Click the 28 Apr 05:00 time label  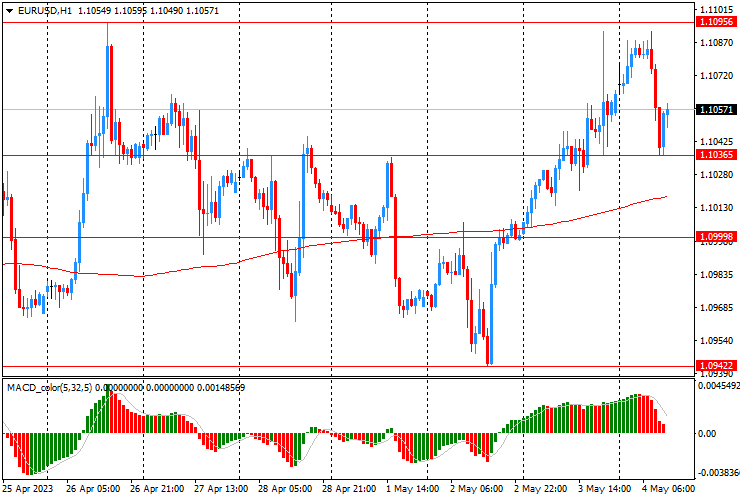coord(285,489)
